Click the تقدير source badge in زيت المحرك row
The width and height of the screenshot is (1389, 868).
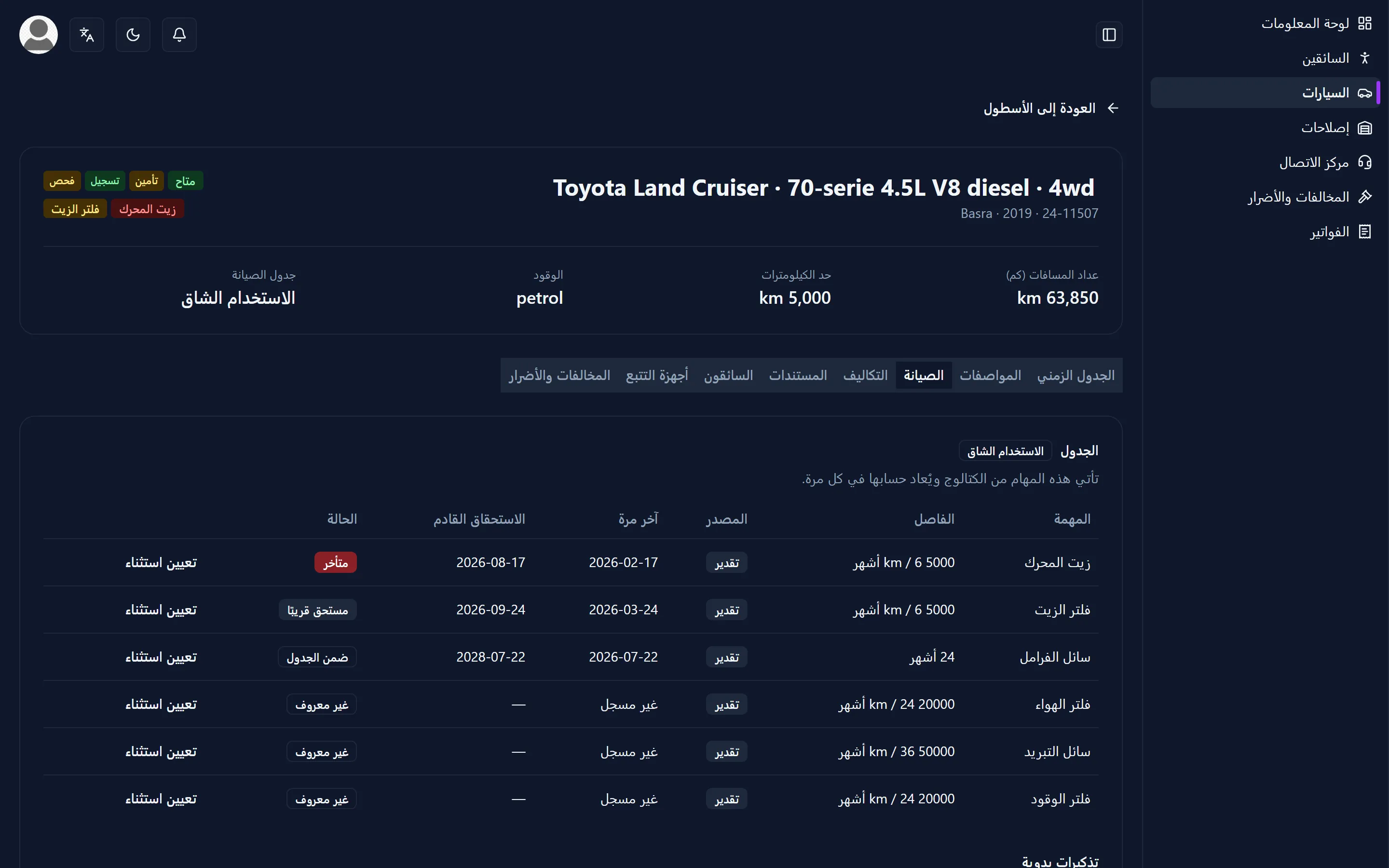point(727,563)
